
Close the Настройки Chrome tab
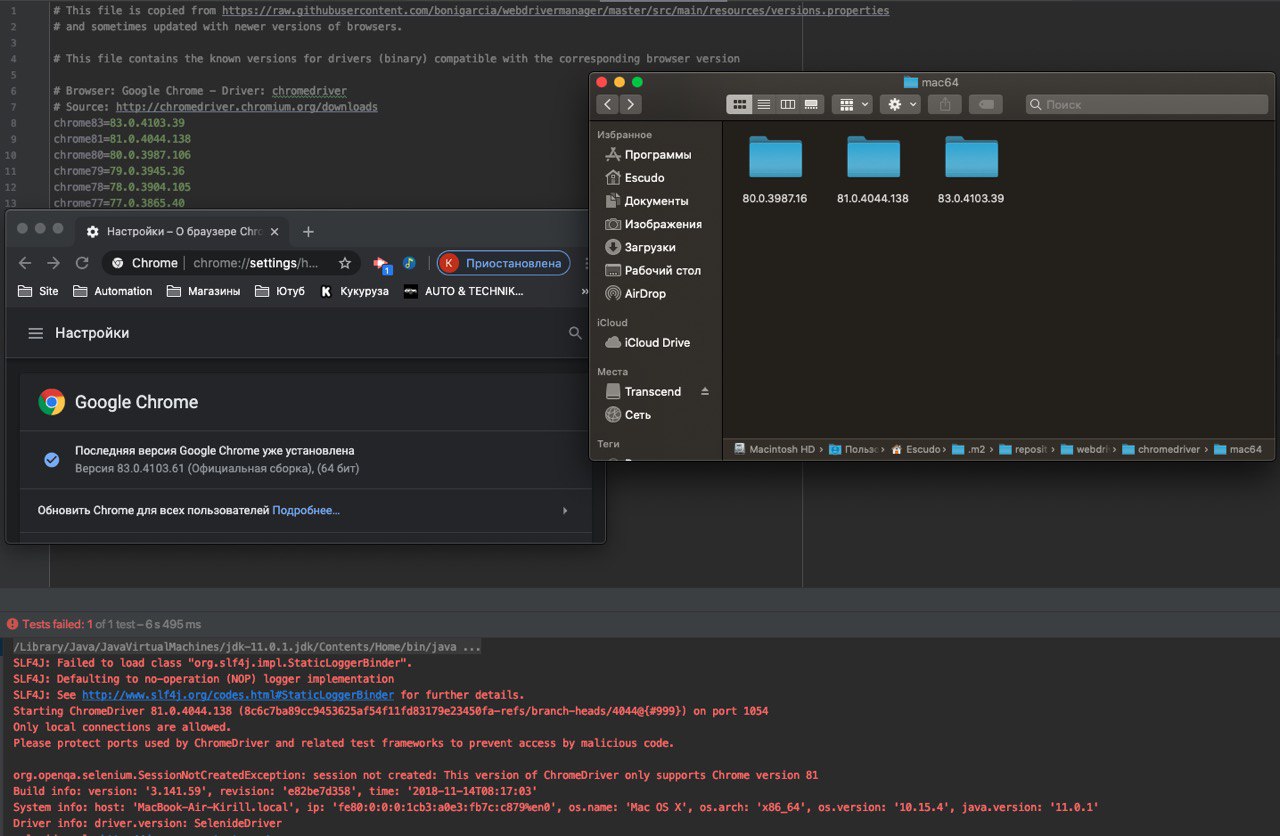tap(275, 231)
